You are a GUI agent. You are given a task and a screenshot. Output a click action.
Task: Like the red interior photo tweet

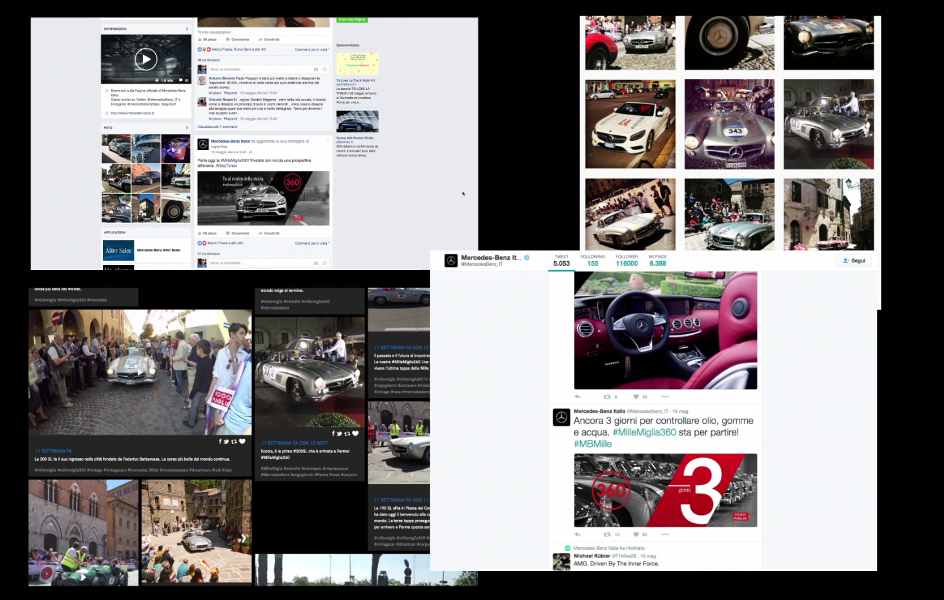(636, 397)
